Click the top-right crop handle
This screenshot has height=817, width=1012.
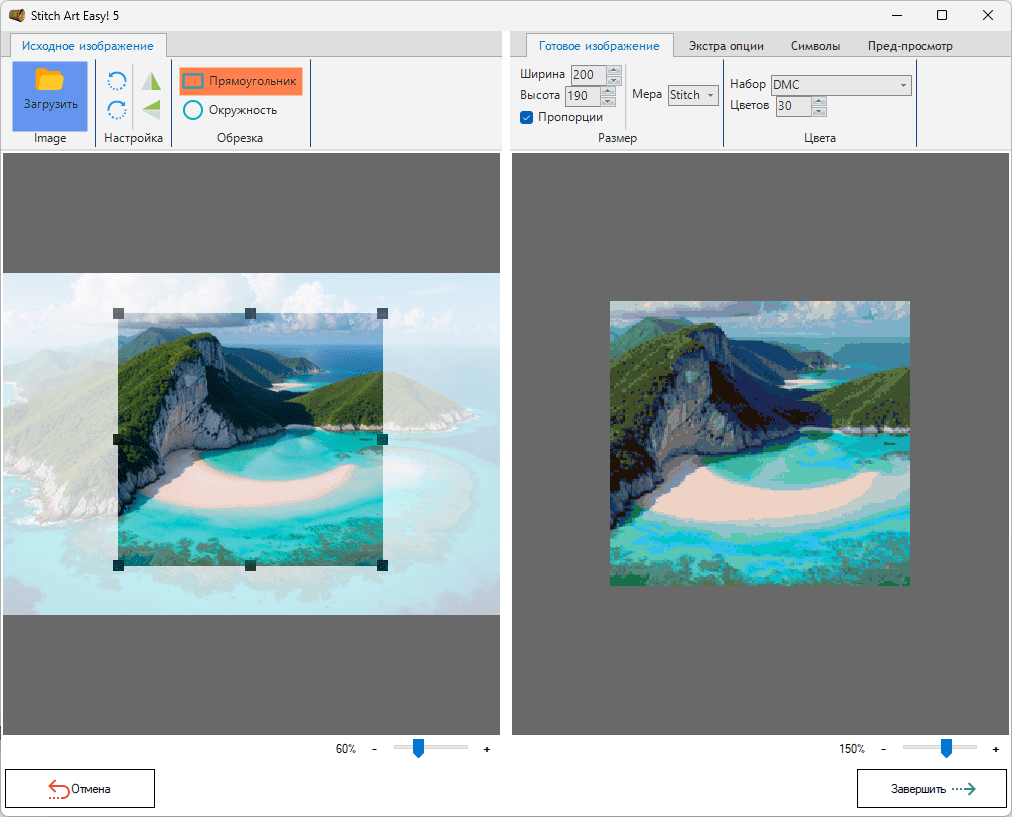(383, 314)
